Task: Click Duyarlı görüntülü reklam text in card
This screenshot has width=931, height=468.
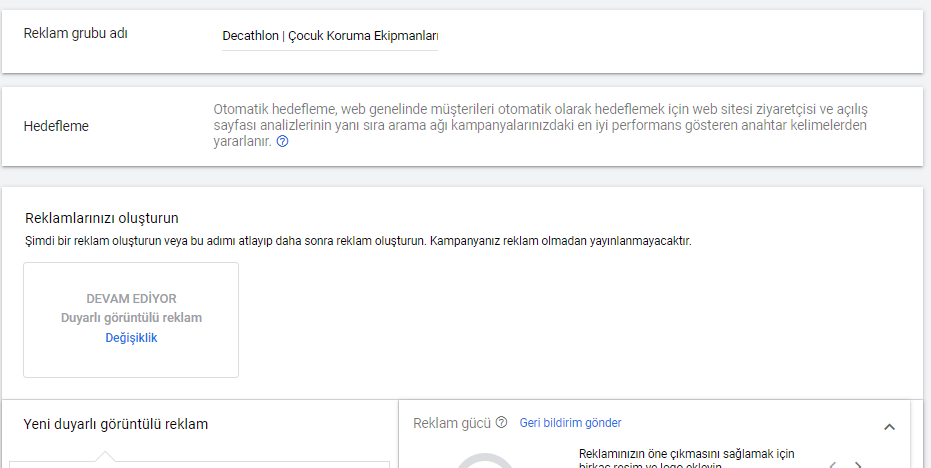Action: coord(131,318)
